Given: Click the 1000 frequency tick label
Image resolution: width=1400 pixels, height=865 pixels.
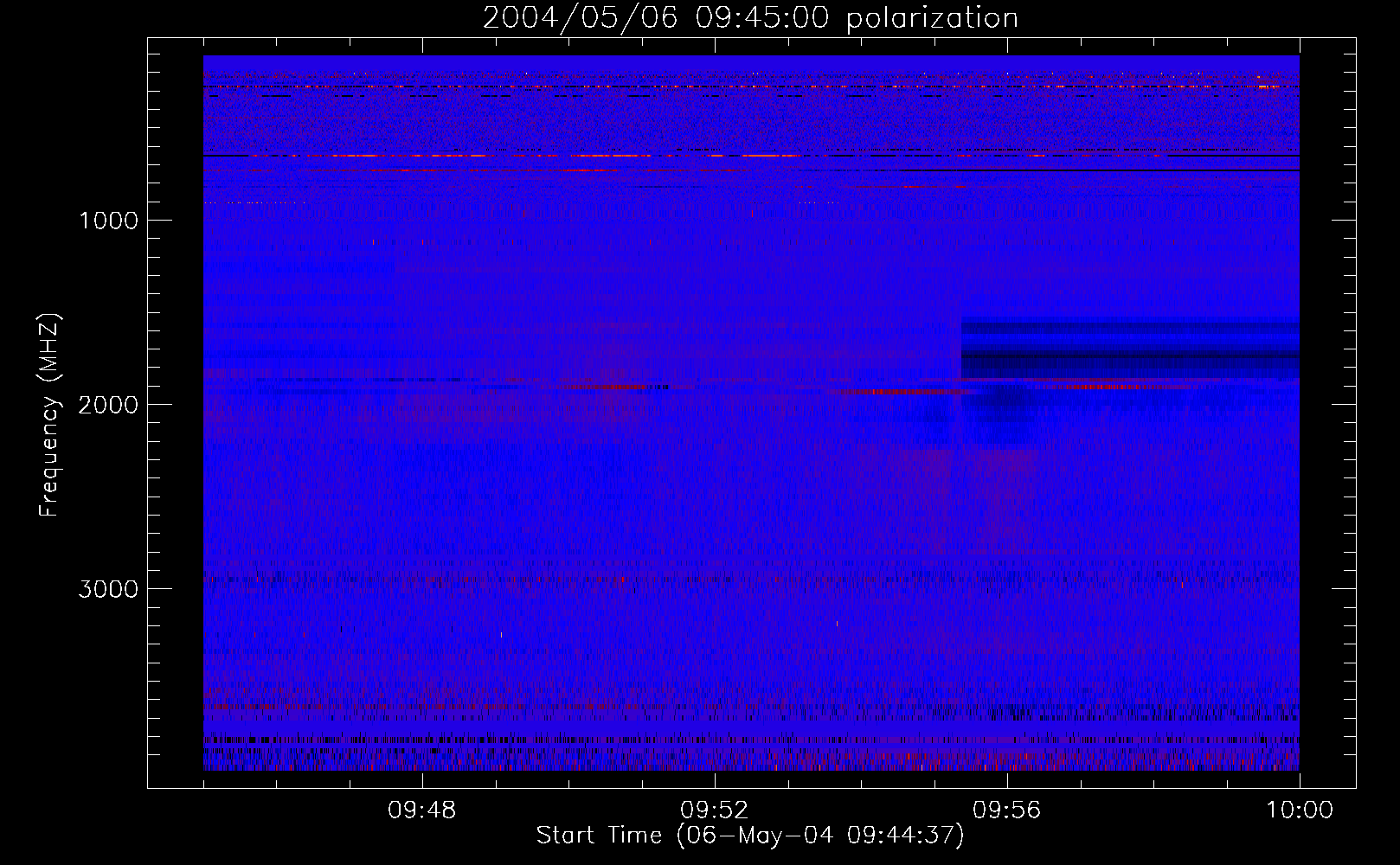Looking at the screenshot, I should (108, 221).
